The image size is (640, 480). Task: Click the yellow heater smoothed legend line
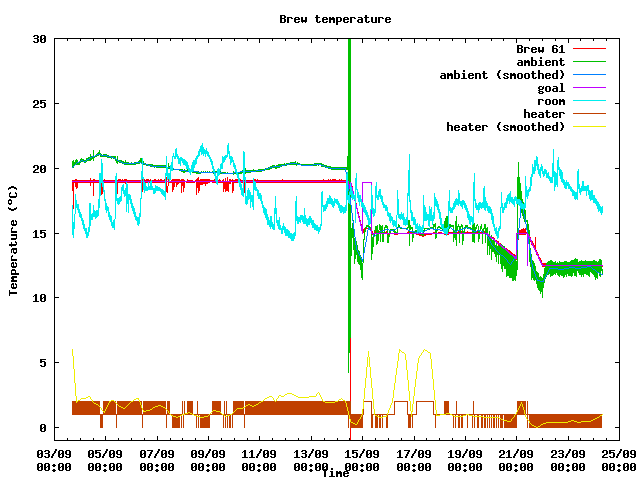(589, 127)
